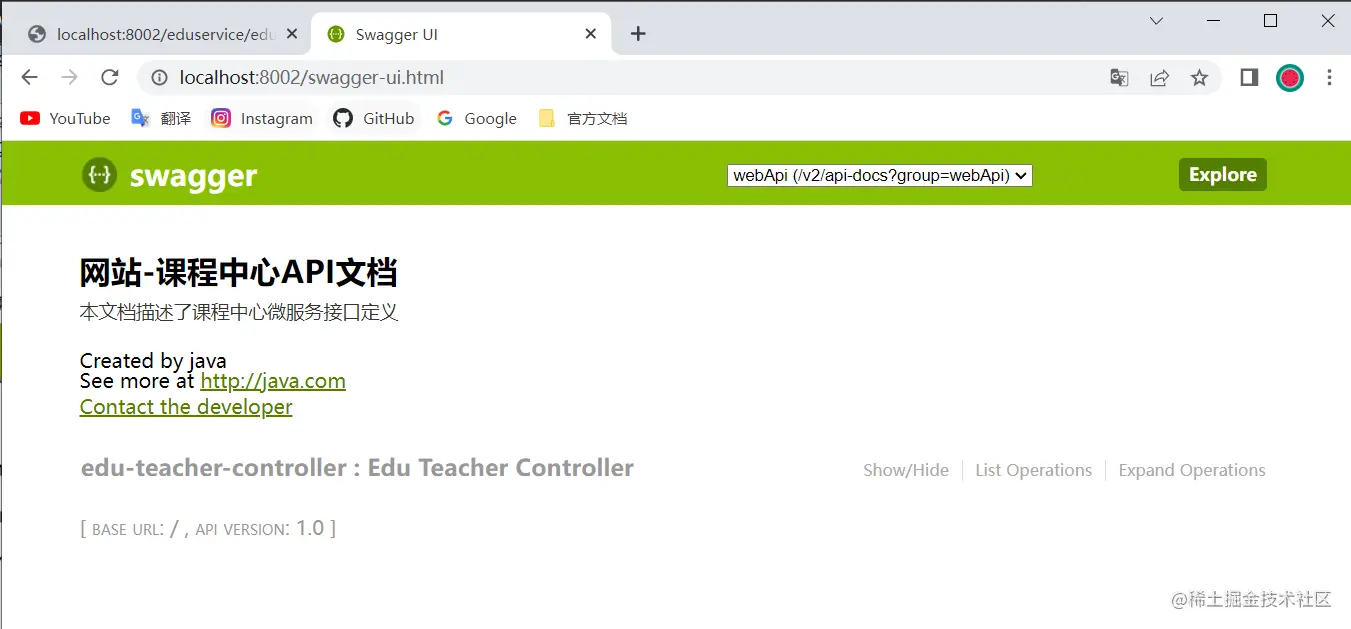This screenshot has height=629, width=1351.
Task: Open the http://java.com link
Action: pos(273,381)
